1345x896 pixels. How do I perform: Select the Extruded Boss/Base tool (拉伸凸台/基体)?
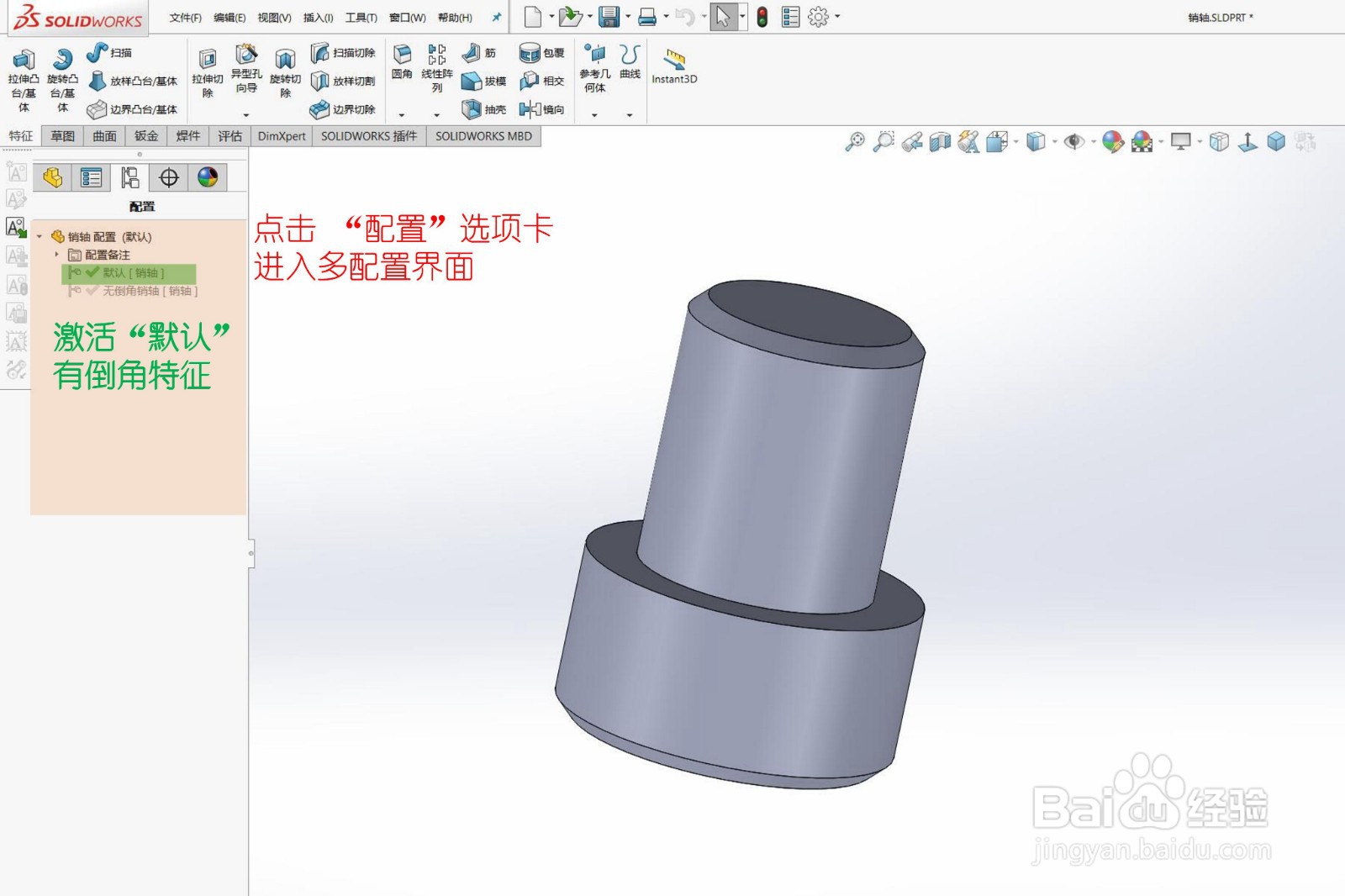(24, 80)
